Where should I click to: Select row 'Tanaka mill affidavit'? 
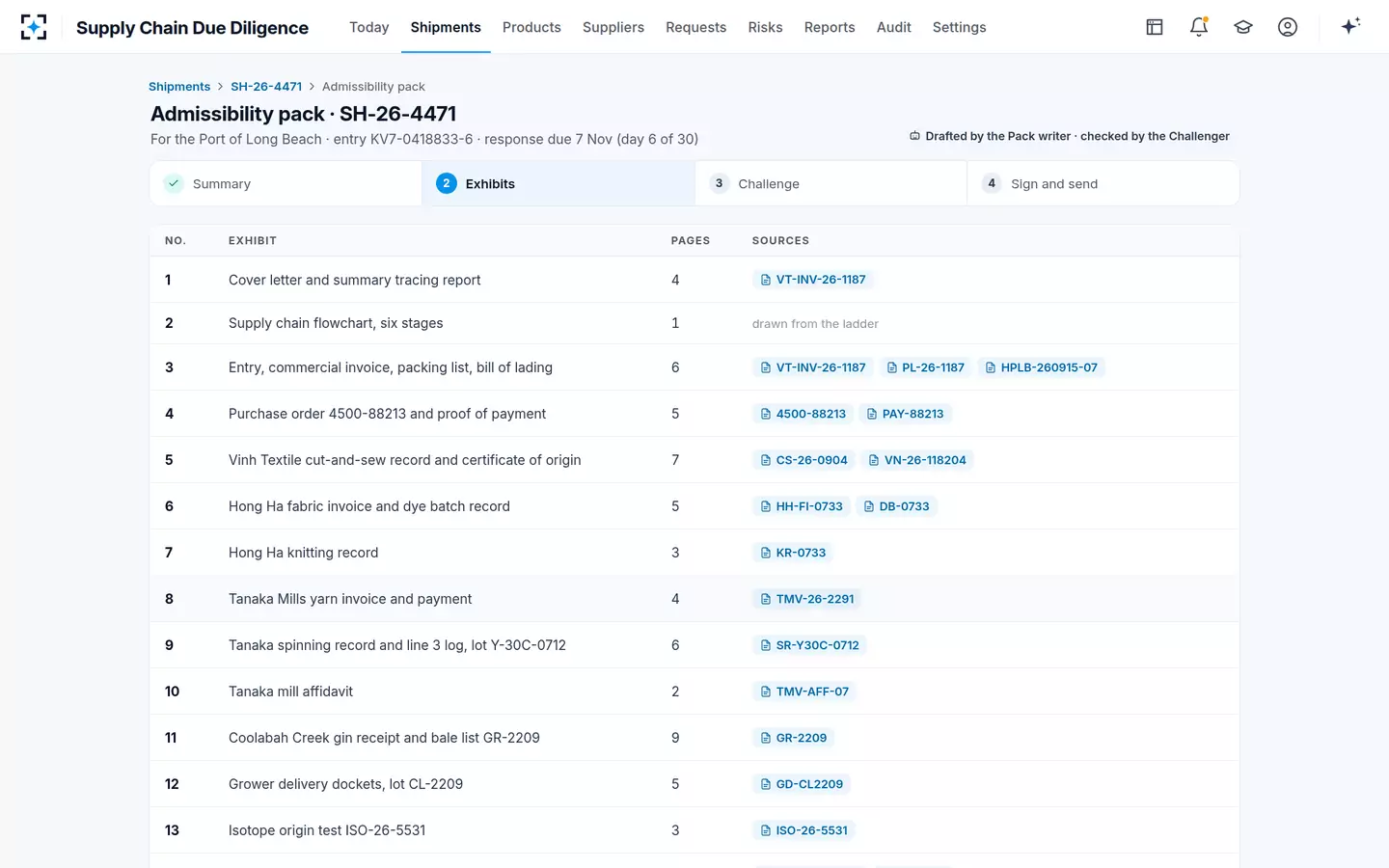pyautogui.click(x=694, y=692)
